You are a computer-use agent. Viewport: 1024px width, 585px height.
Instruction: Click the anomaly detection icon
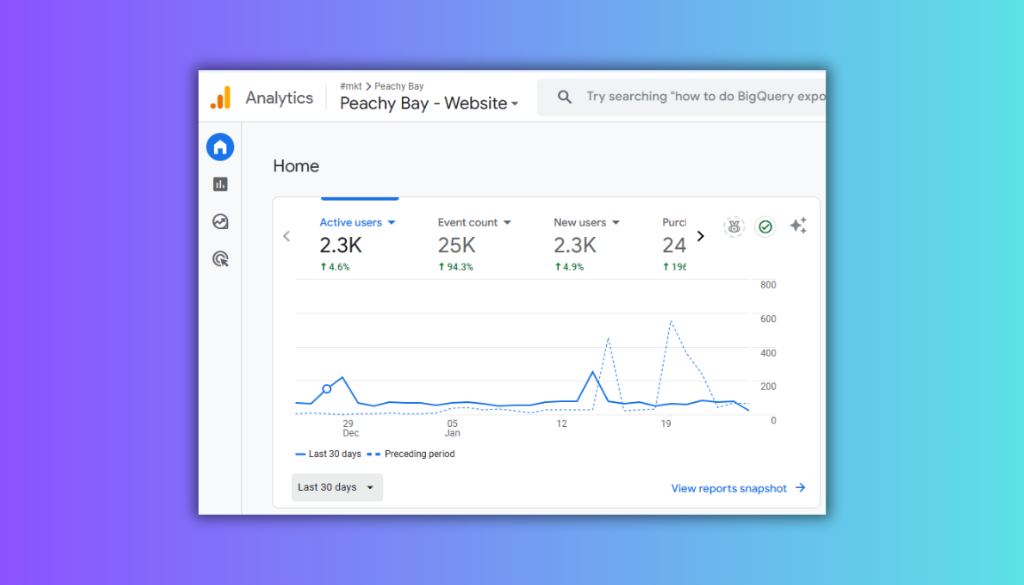[x=734, y=227]
